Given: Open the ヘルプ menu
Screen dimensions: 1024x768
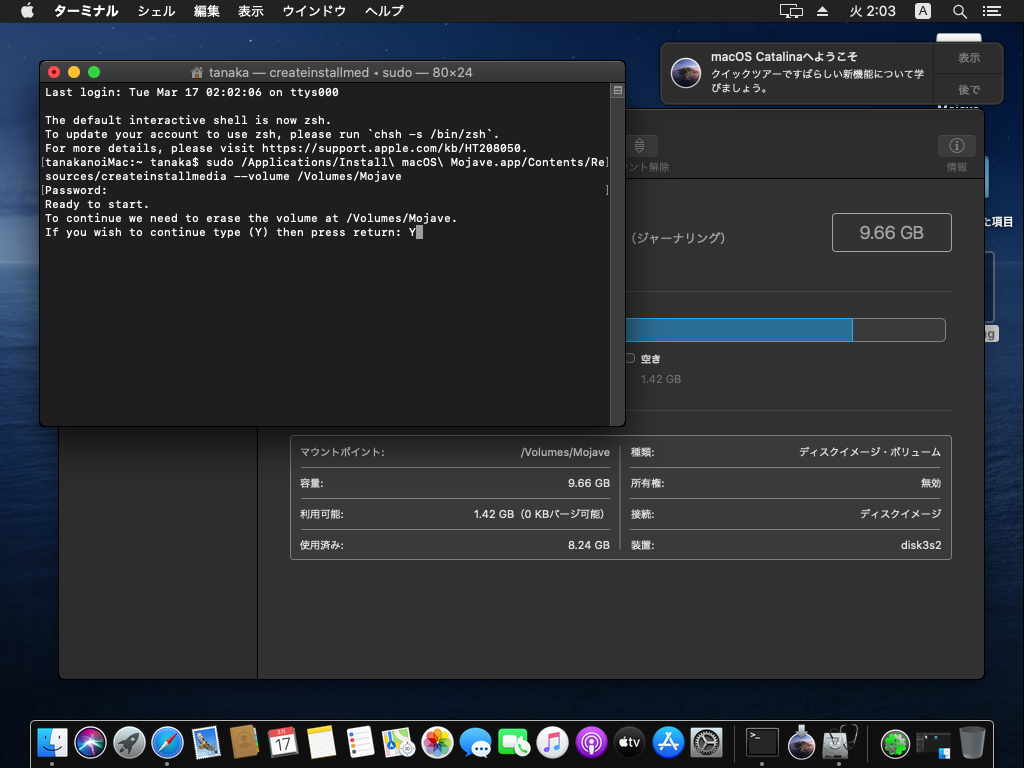Looking at the screenshot, I should tap(384, 11).
